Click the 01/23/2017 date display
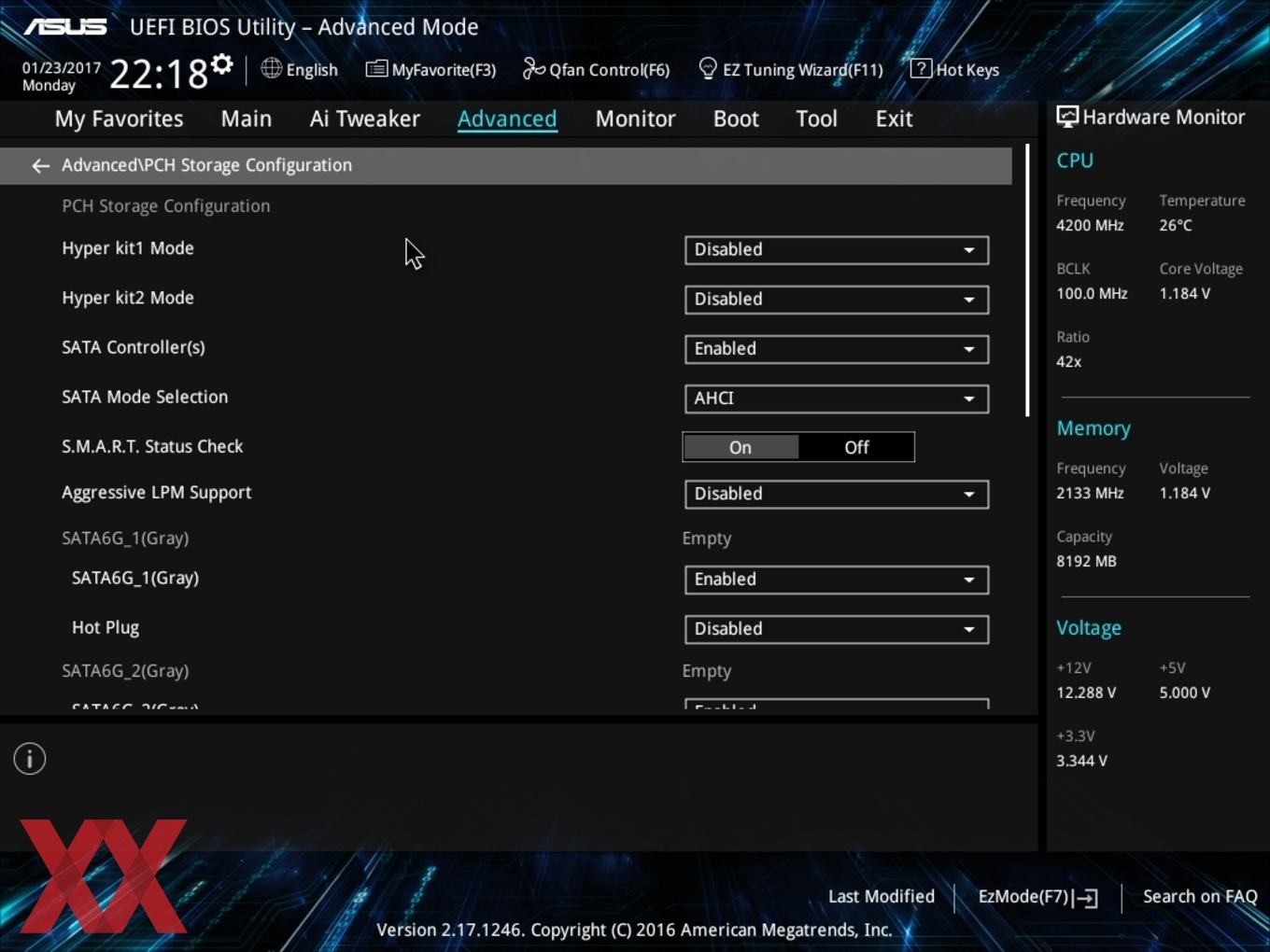The width and height of the screenshot is (1270, 952). (62, 68)
